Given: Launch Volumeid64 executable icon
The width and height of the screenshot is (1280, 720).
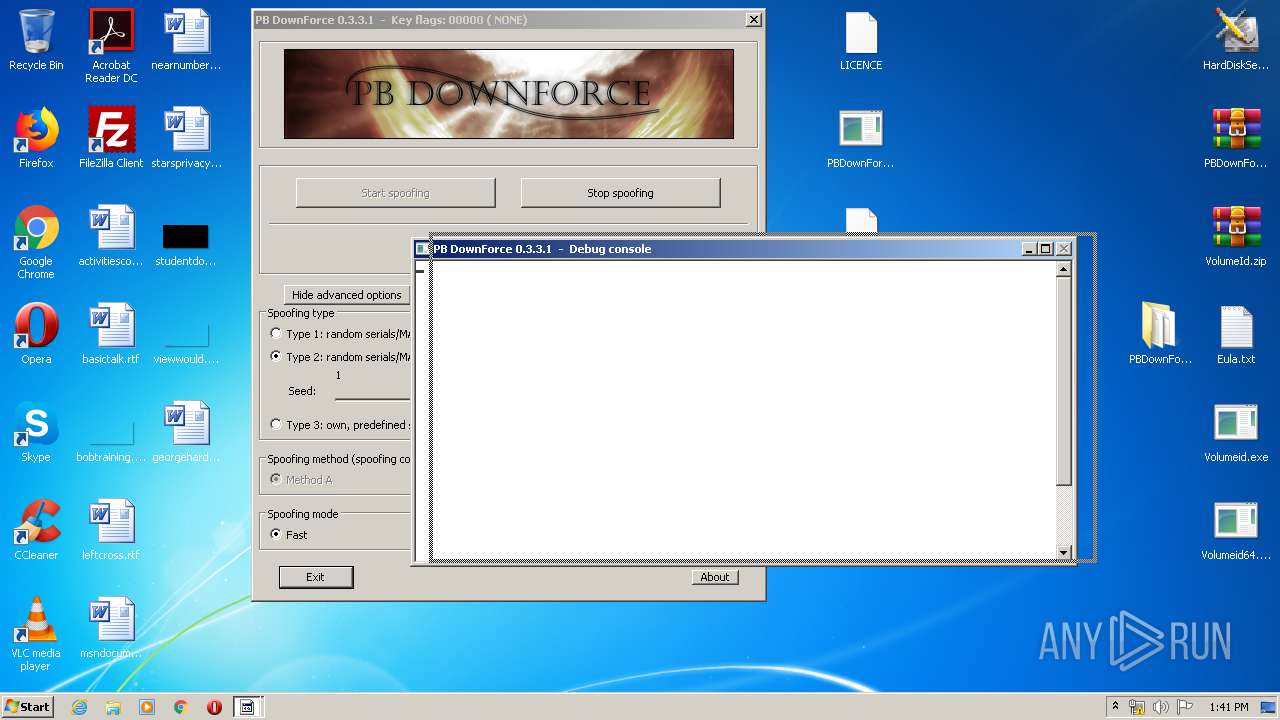Looking at the screenshot, I should click(1236, 530).
